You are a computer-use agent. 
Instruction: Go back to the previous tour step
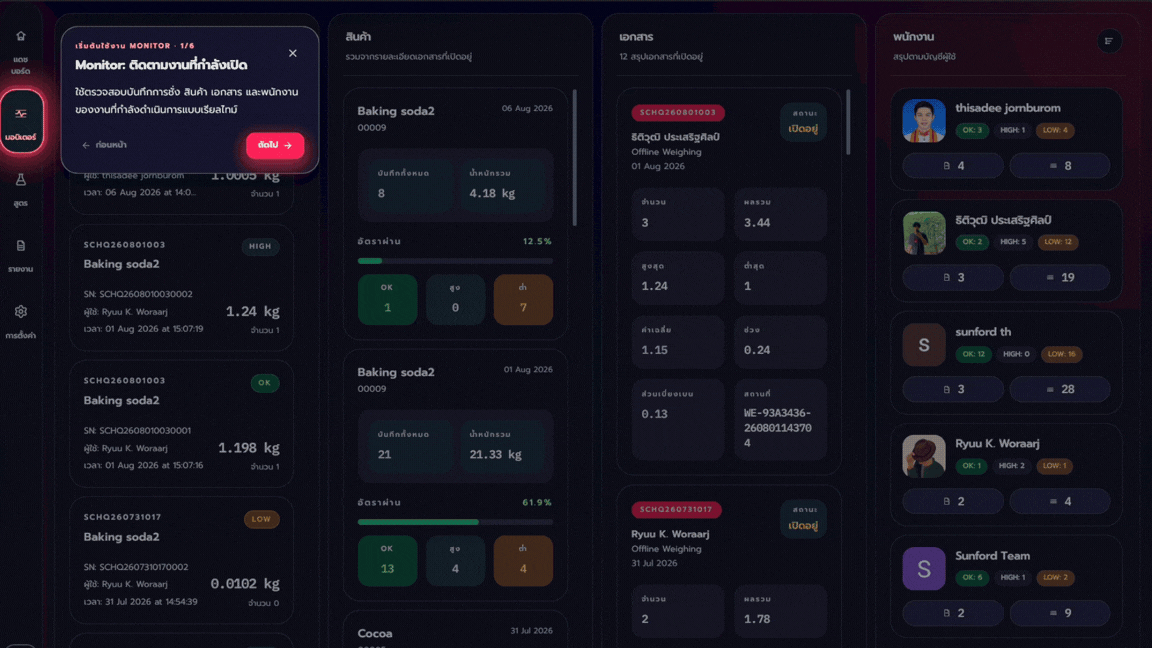click(104, 145)
